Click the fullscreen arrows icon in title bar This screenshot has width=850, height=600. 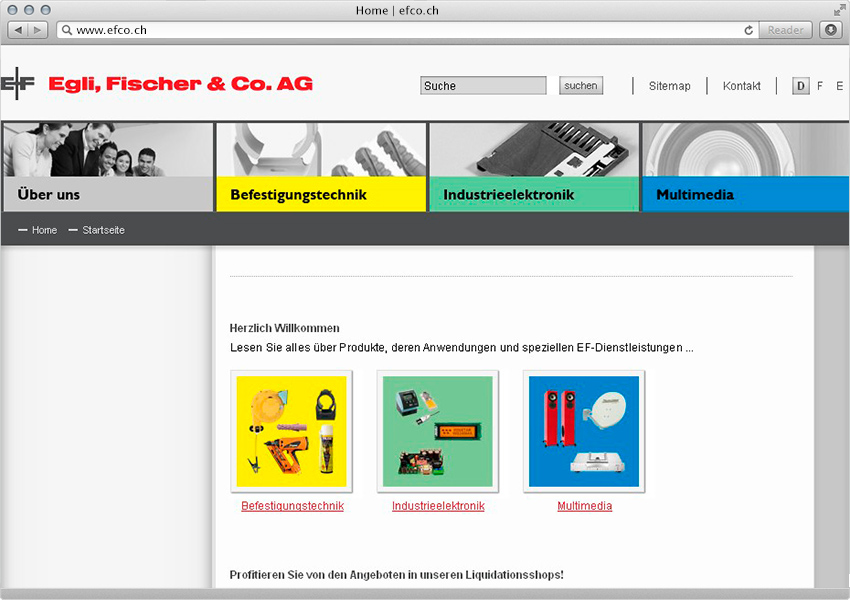point(840,10)
